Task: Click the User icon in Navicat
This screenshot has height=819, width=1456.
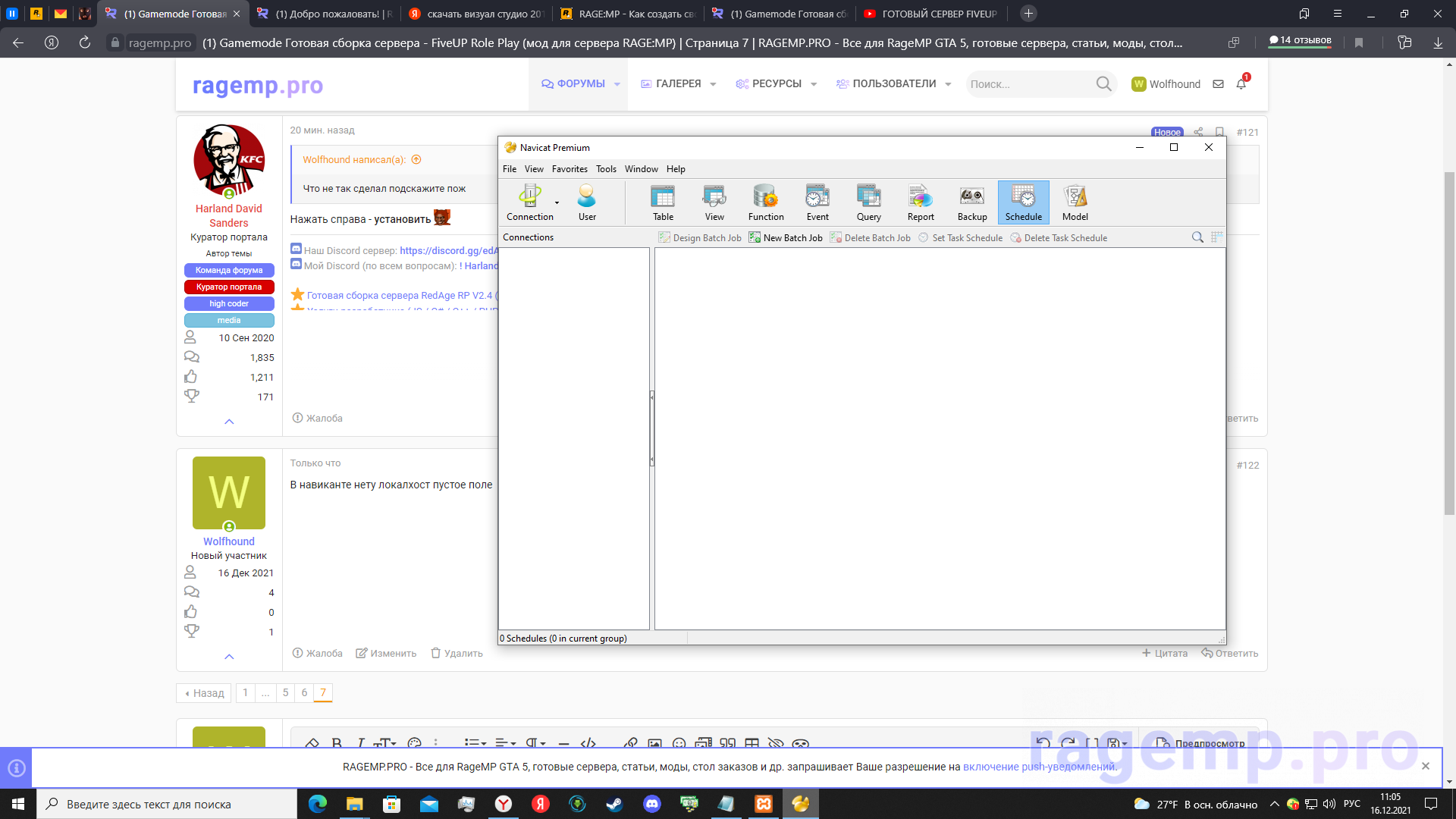Action: (x=587, y=202)
